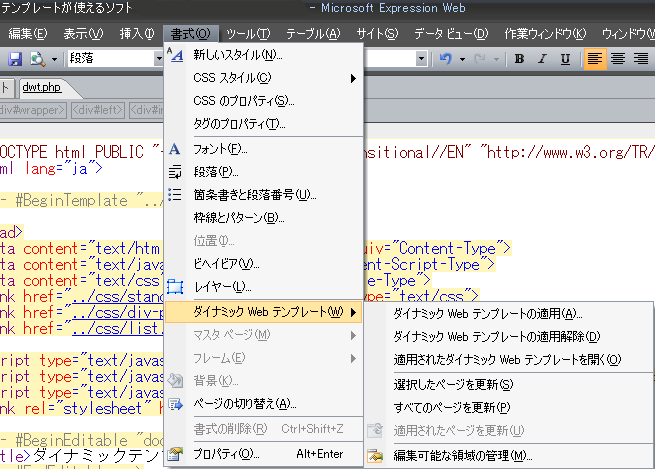Choose 適用されたダイナミック Web テンプレートを開く(O)

[509, 360]
